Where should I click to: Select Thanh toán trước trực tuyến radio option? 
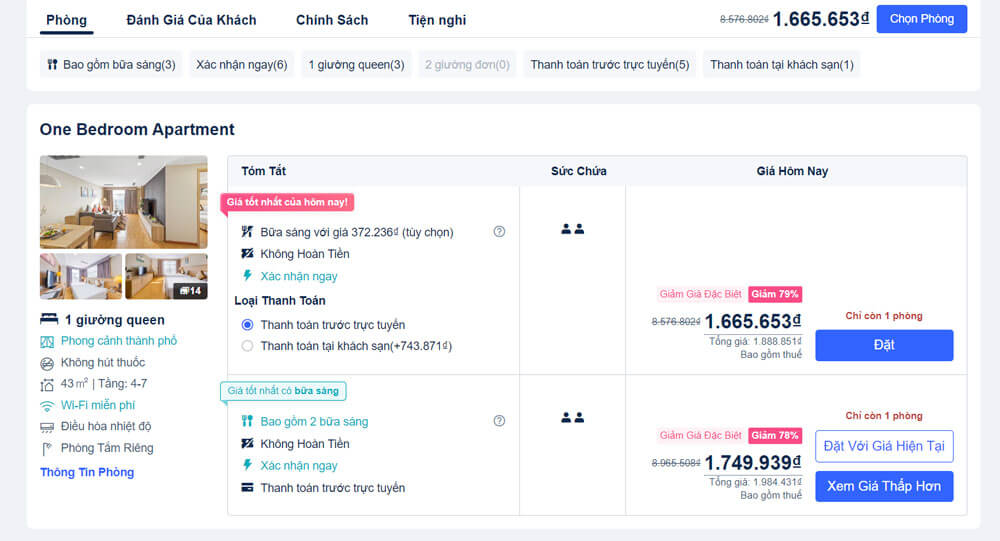click(247, 325)
